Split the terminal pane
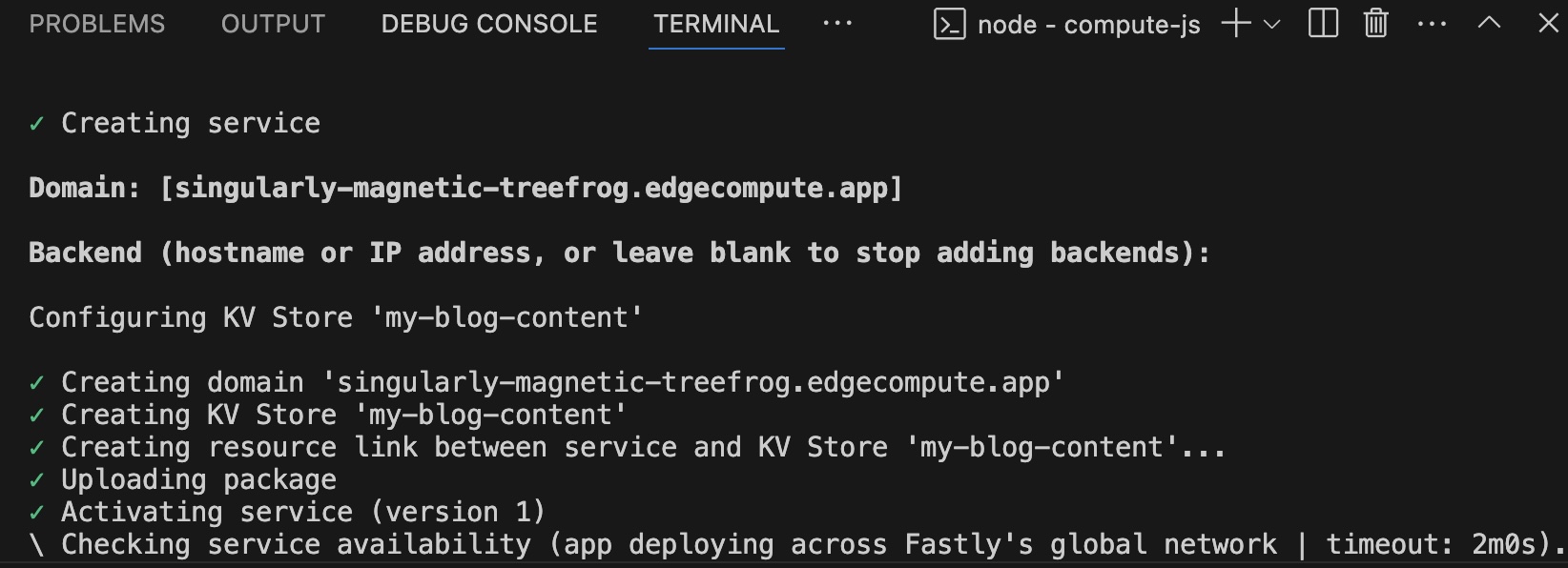1568x568 pixels. tap(1322, 24)
